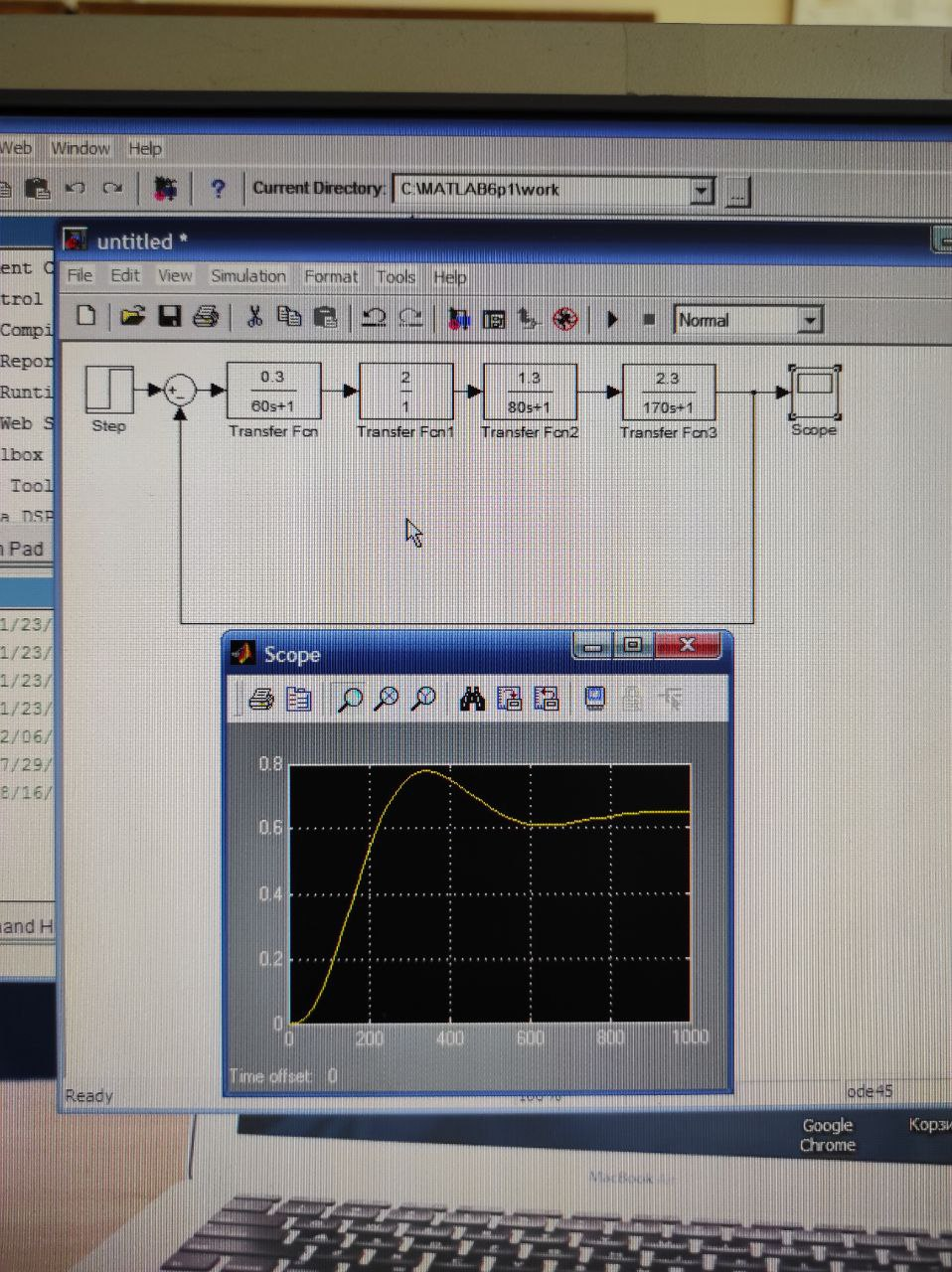
Task: Save current Scope axes settings
Action: pos(509,700)
